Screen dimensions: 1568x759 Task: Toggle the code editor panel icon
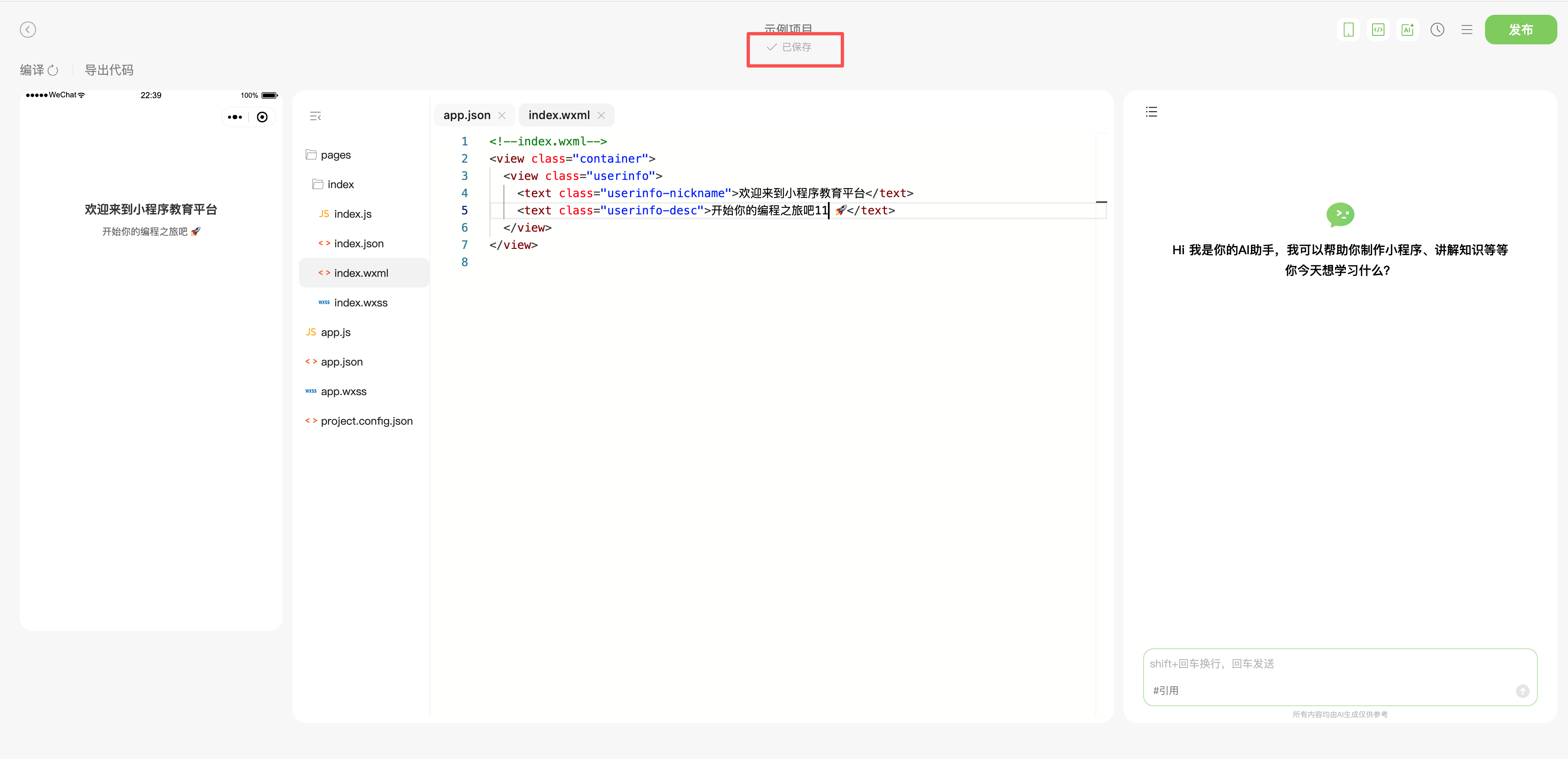click(x=1378, y=30)
